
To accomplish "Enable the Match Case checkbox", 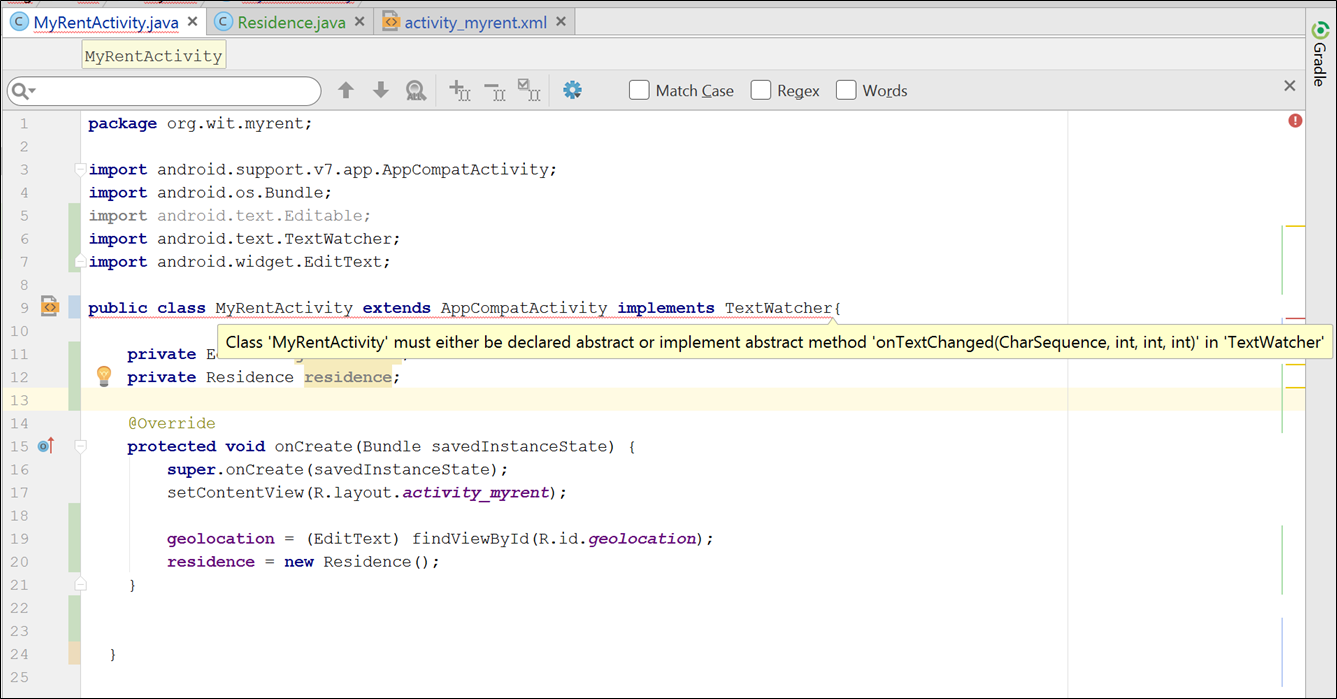I will [639, 89].
